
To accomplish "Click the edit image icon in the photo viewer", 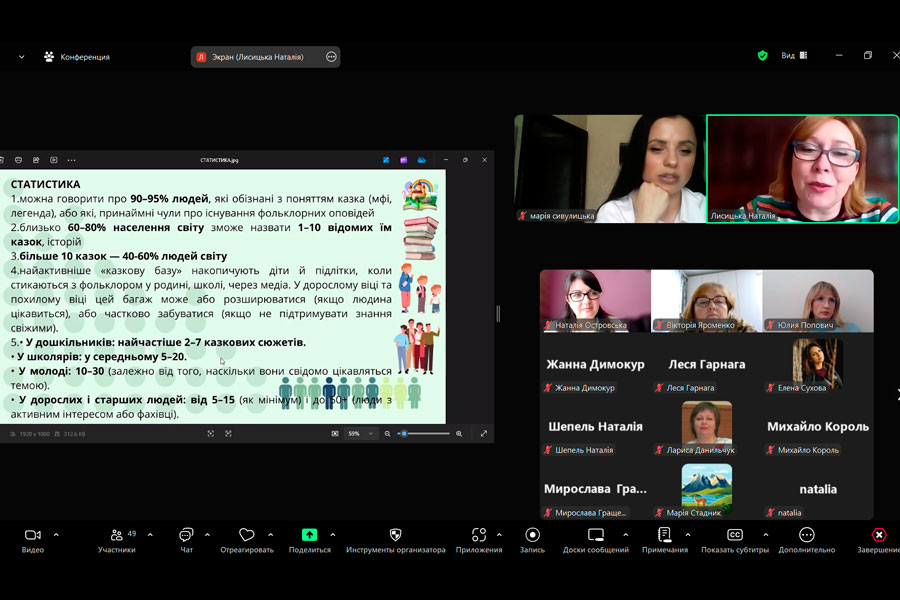I will pos(36,160).
